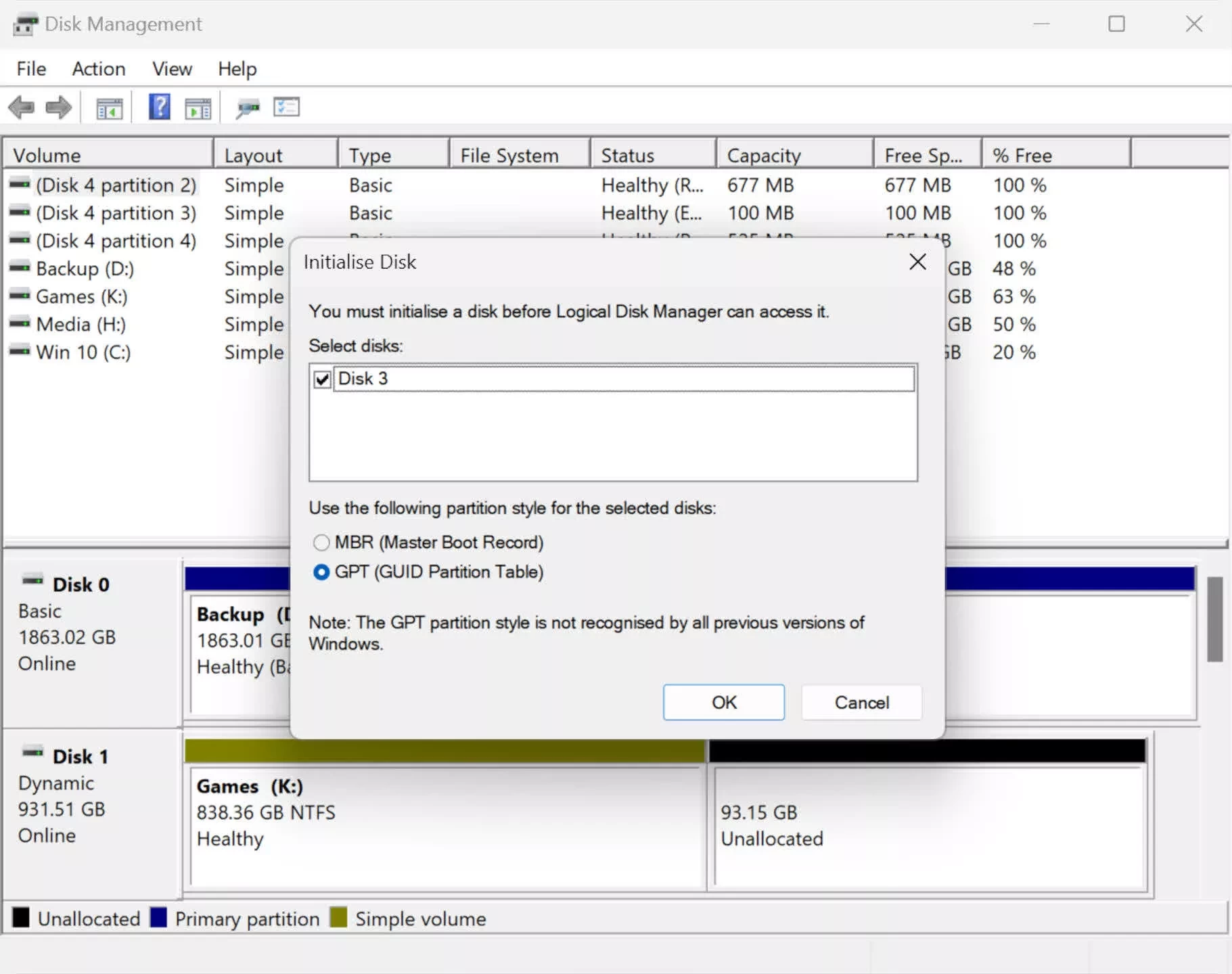Click the Show/Hide Action Pane toolbar icon
The height and width of the screenshot is (974, 1232).
coord(198,108)
